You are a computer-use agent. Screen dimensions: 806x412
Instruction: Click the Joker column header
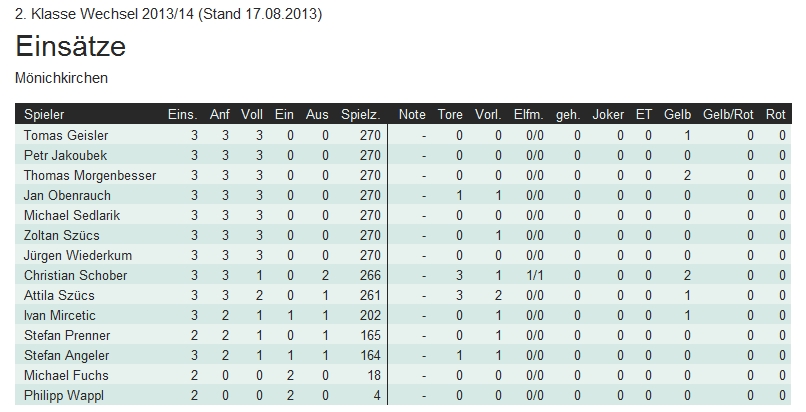(x=607, y=115)
